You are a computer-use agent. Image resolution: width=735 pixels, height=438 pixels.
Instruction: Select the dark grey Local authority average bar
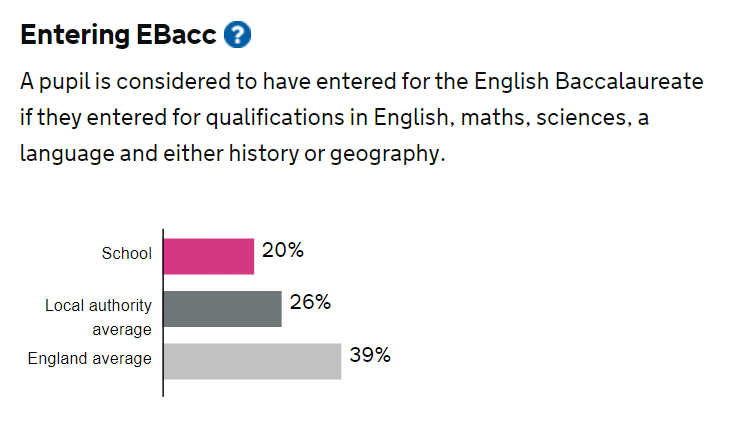coord(223,309)
